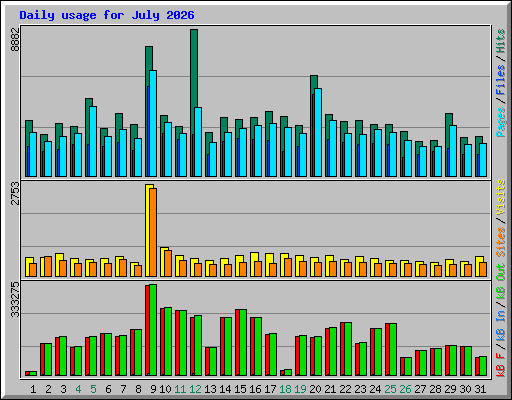
Task: Click green day number 19 label
Action: pos(300,389)
